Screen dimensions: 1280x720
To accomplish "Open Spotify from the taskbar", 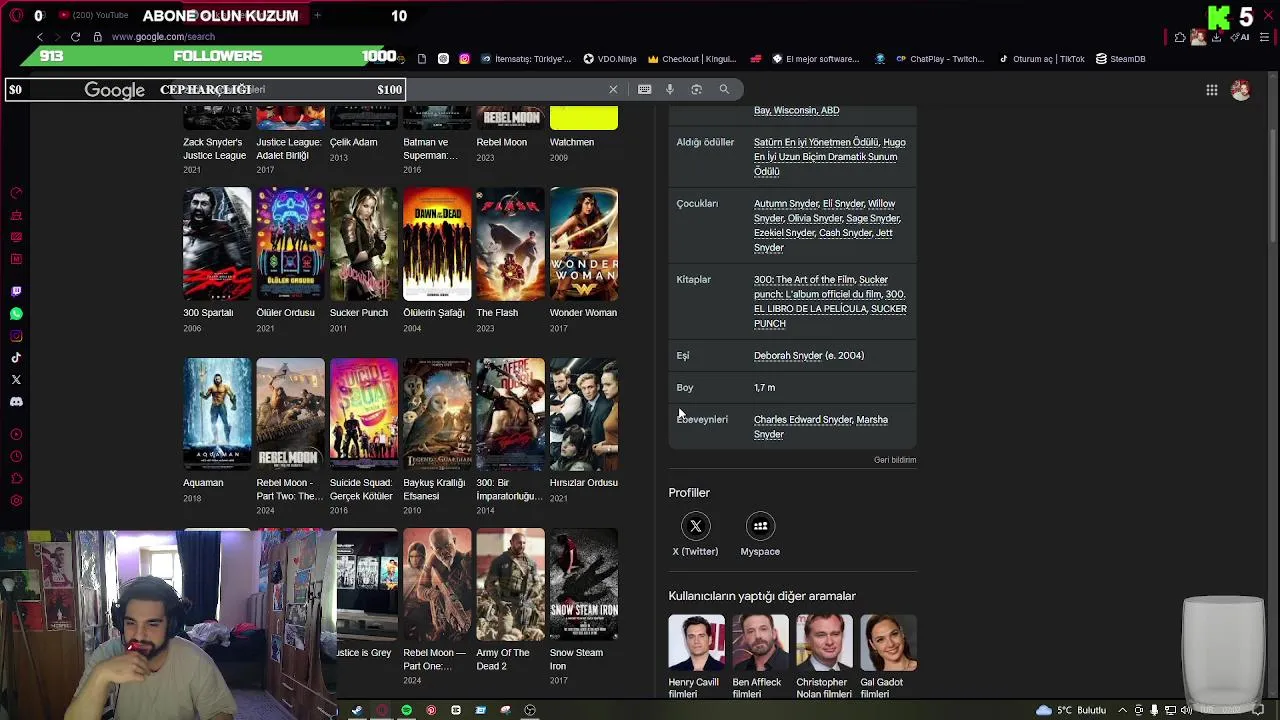I will [x=406, y=710].
